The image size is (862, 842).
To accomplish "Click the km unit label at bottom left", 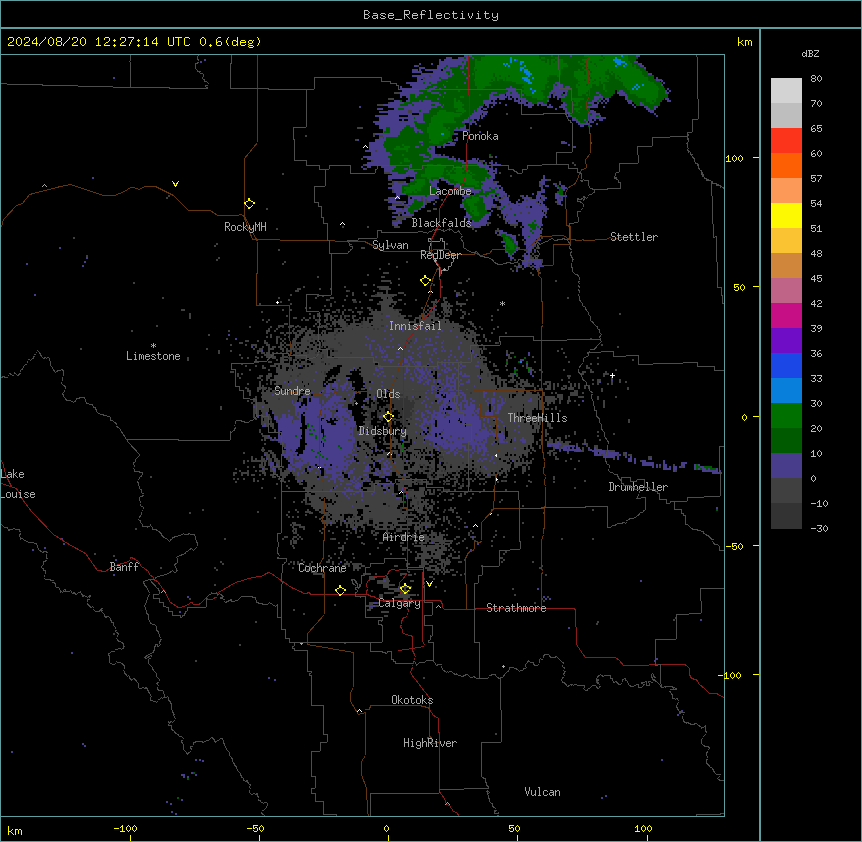I will pyautogui.click(x=15, y=830).
